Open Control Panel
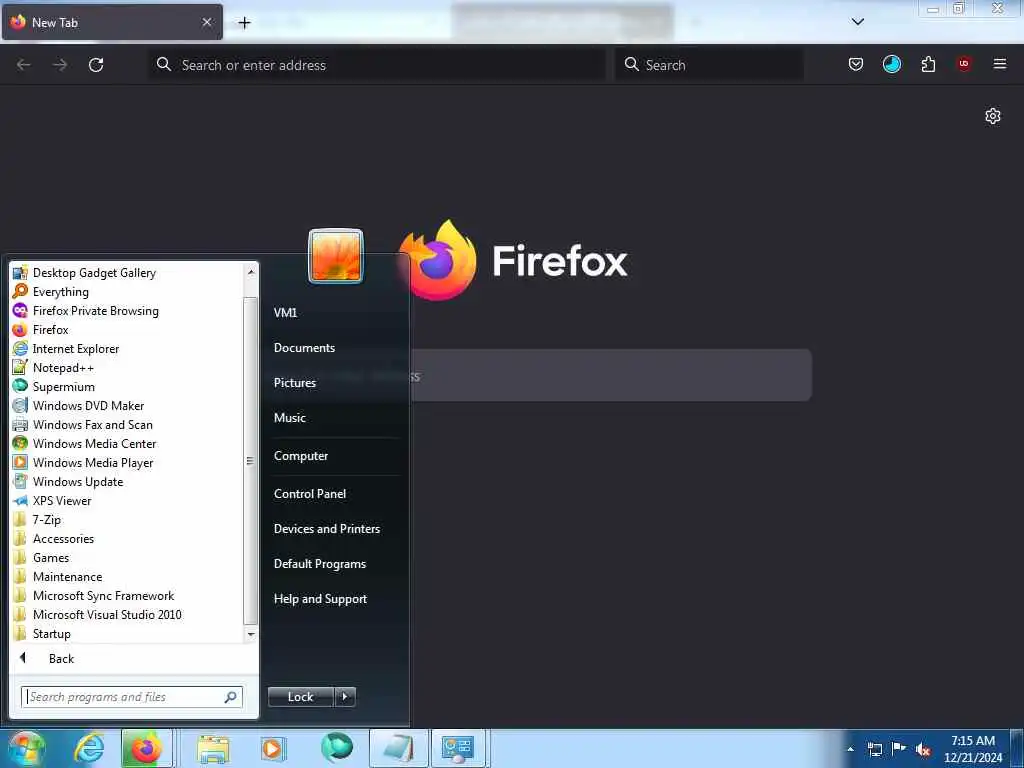 [310, 494]
